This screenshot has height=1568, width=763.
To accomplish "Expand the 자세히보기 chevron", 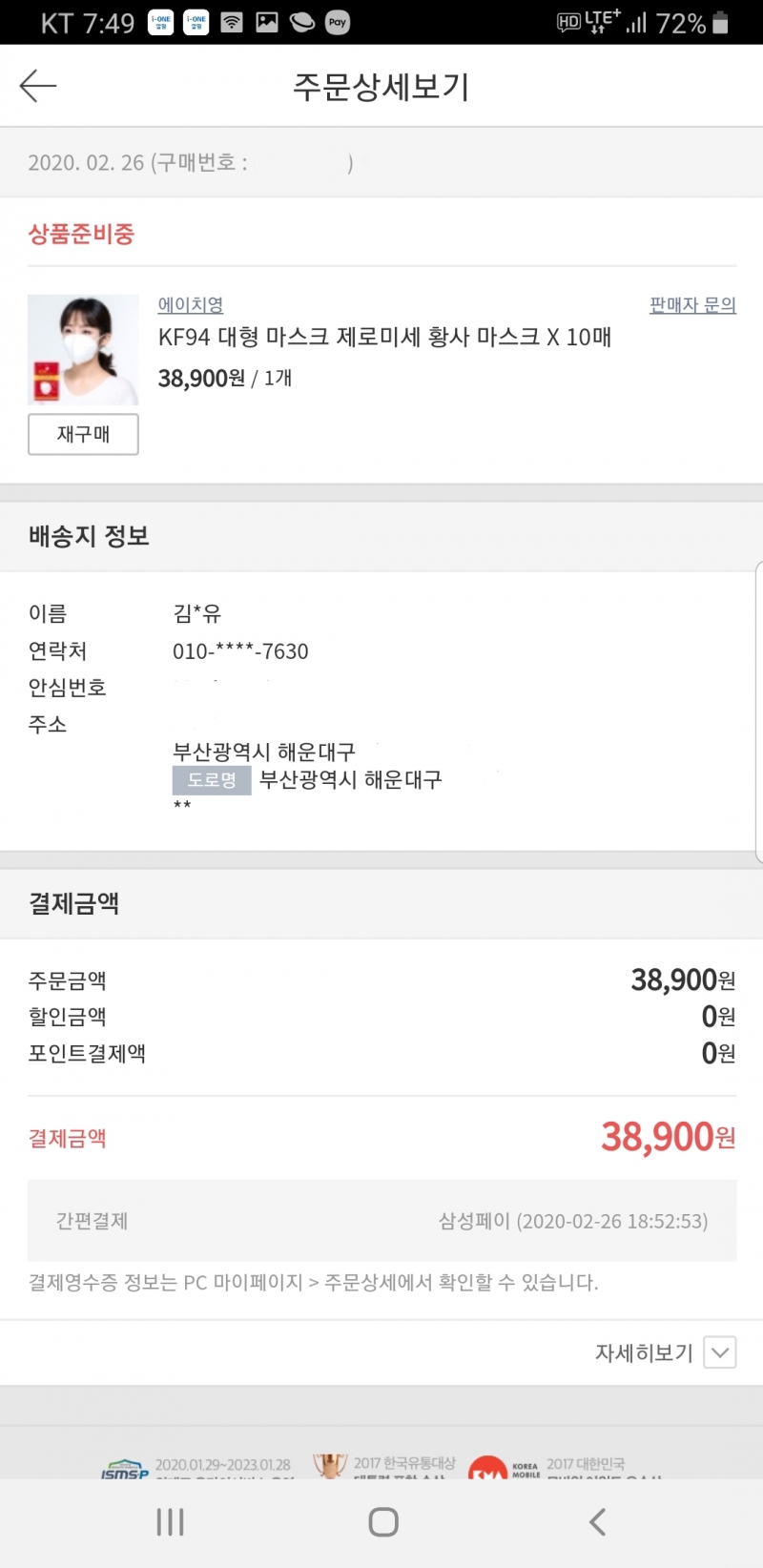I will pos(720,1352).
